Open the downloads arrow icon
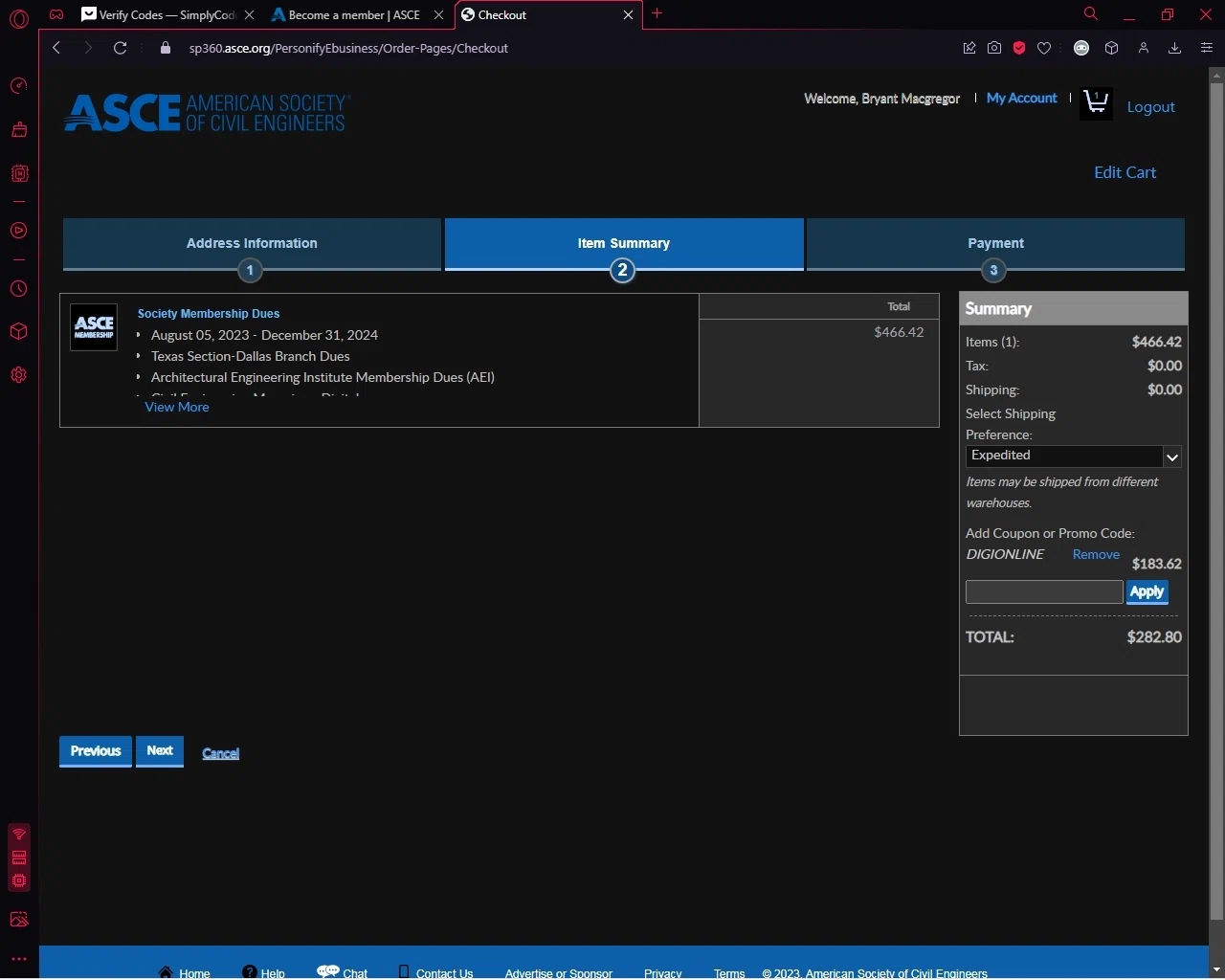The image size is (1225, 980). point(1174,48)
